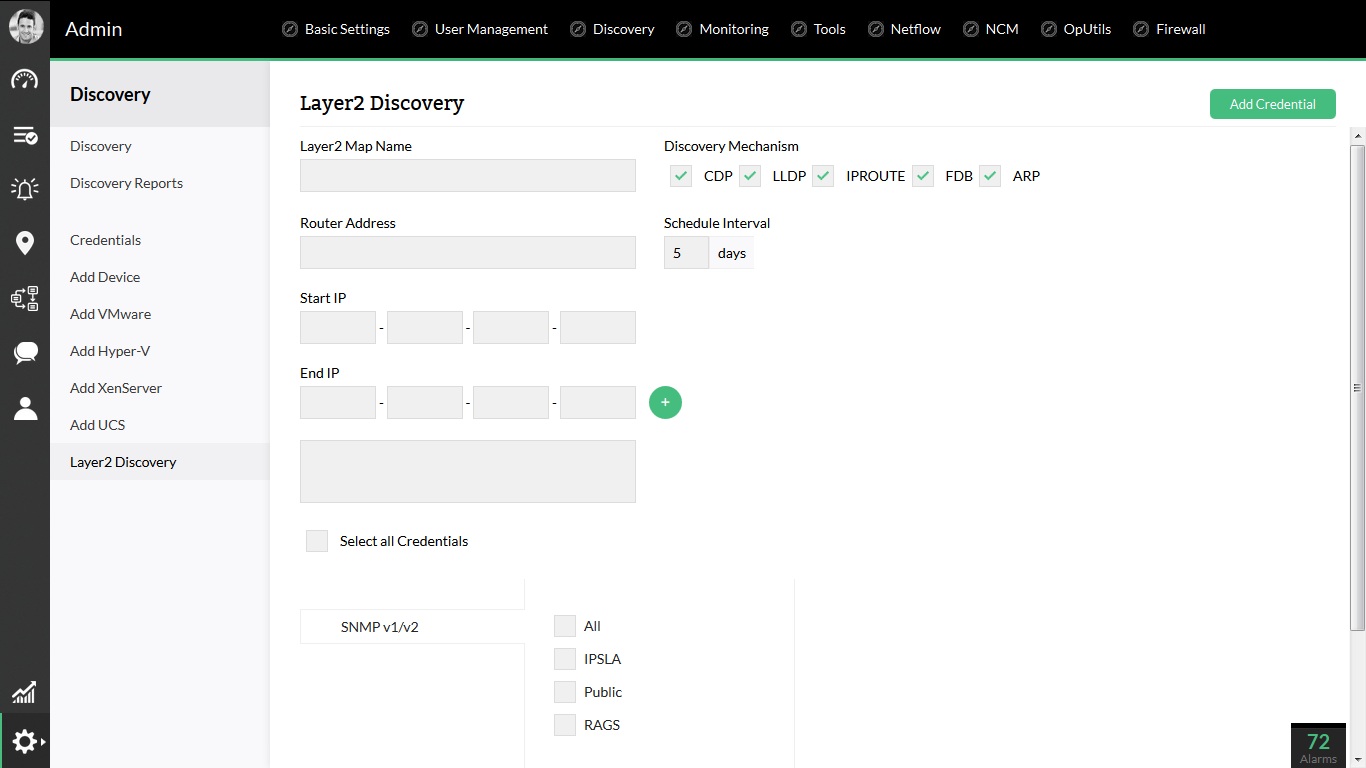This screenshot has width=1366, height=768.
Task: Click the Layer2 Map Name input field
Action: (468, 175)
